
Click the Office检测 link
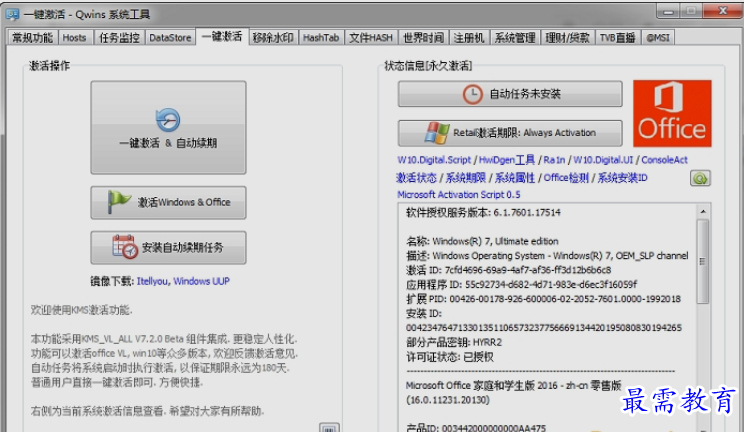566,178
